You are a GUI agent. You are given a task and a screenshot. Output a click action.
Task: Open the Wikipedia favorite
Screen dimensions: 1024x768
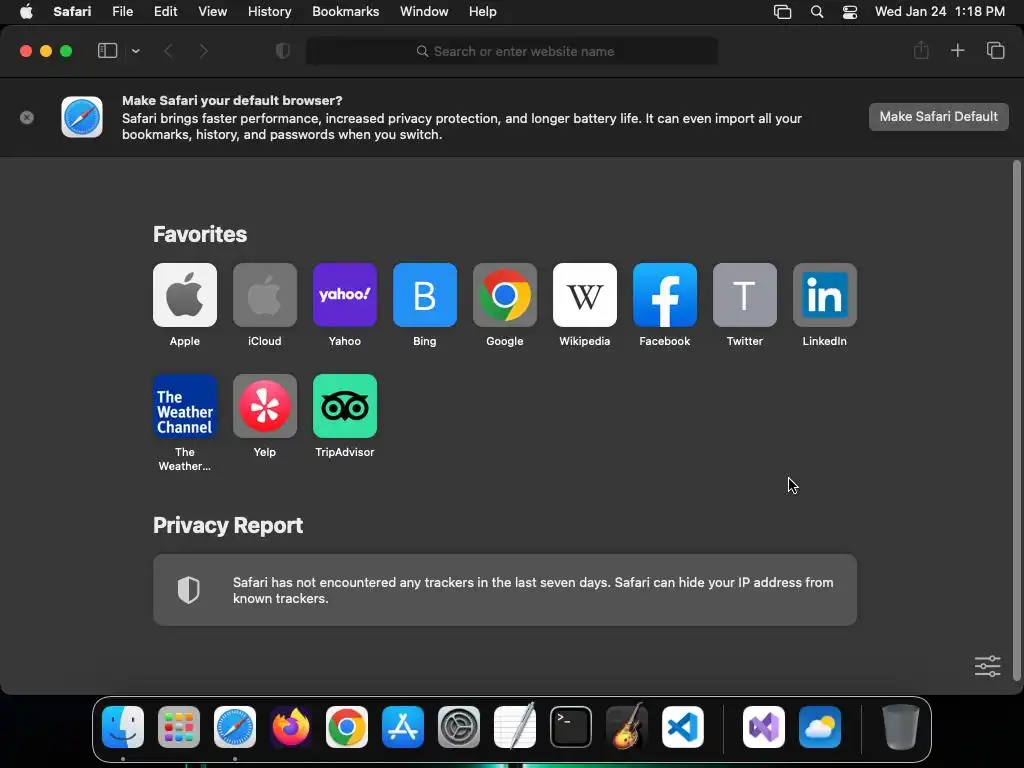click(x=584, y=295)
